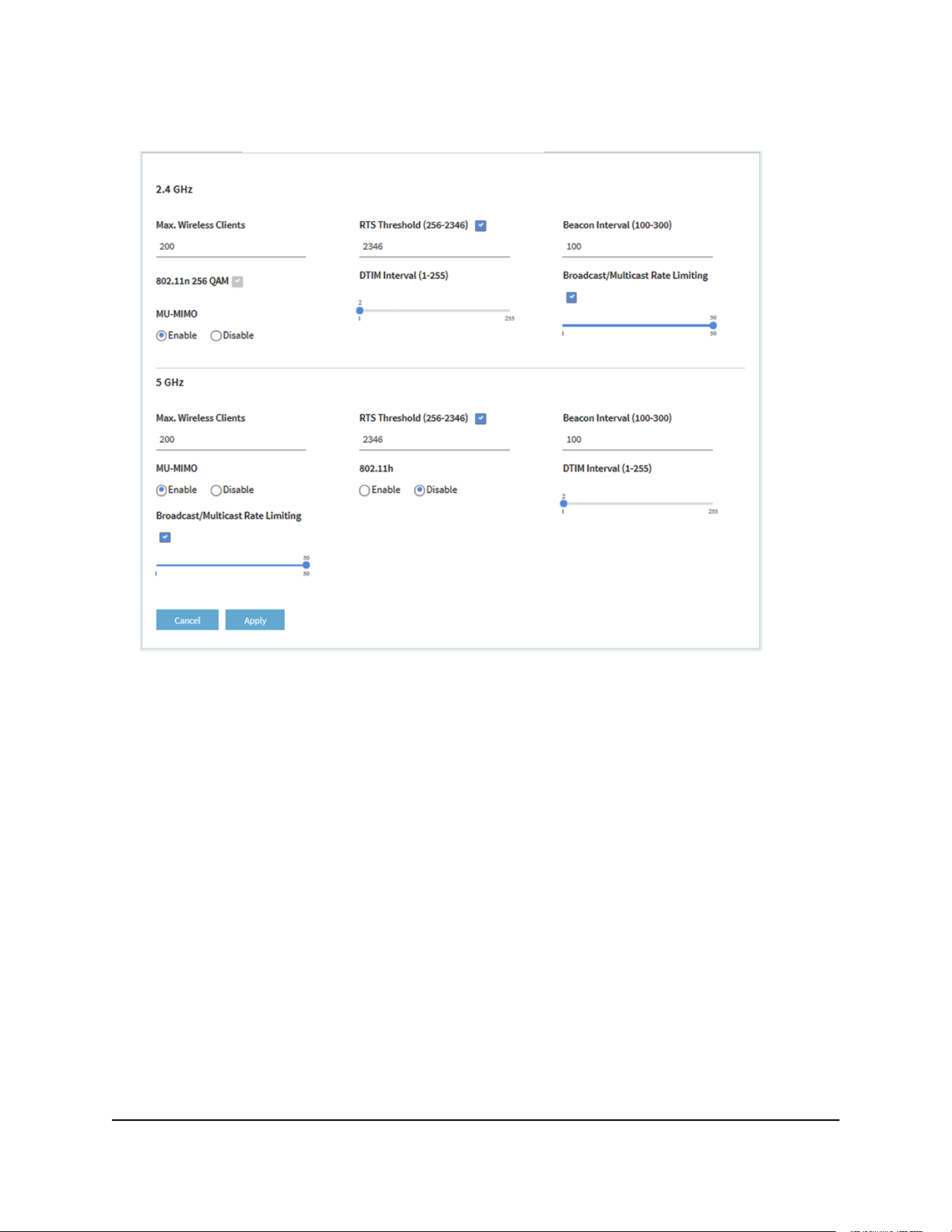The image size is (952, 1232).
Task: Click the Cancel button
Action: coord(187,620)
